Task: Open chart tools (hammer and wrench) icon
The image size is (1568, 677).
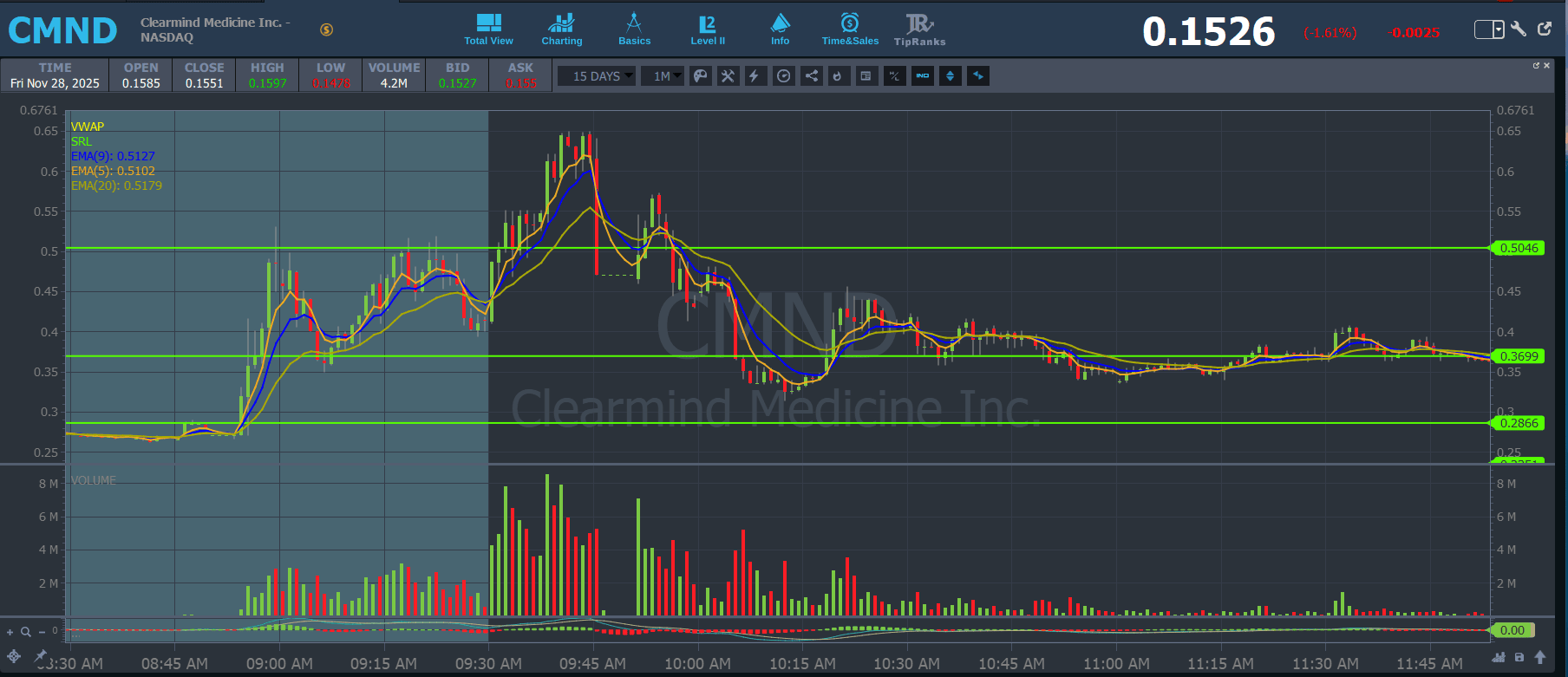Action: click(728, 76)
